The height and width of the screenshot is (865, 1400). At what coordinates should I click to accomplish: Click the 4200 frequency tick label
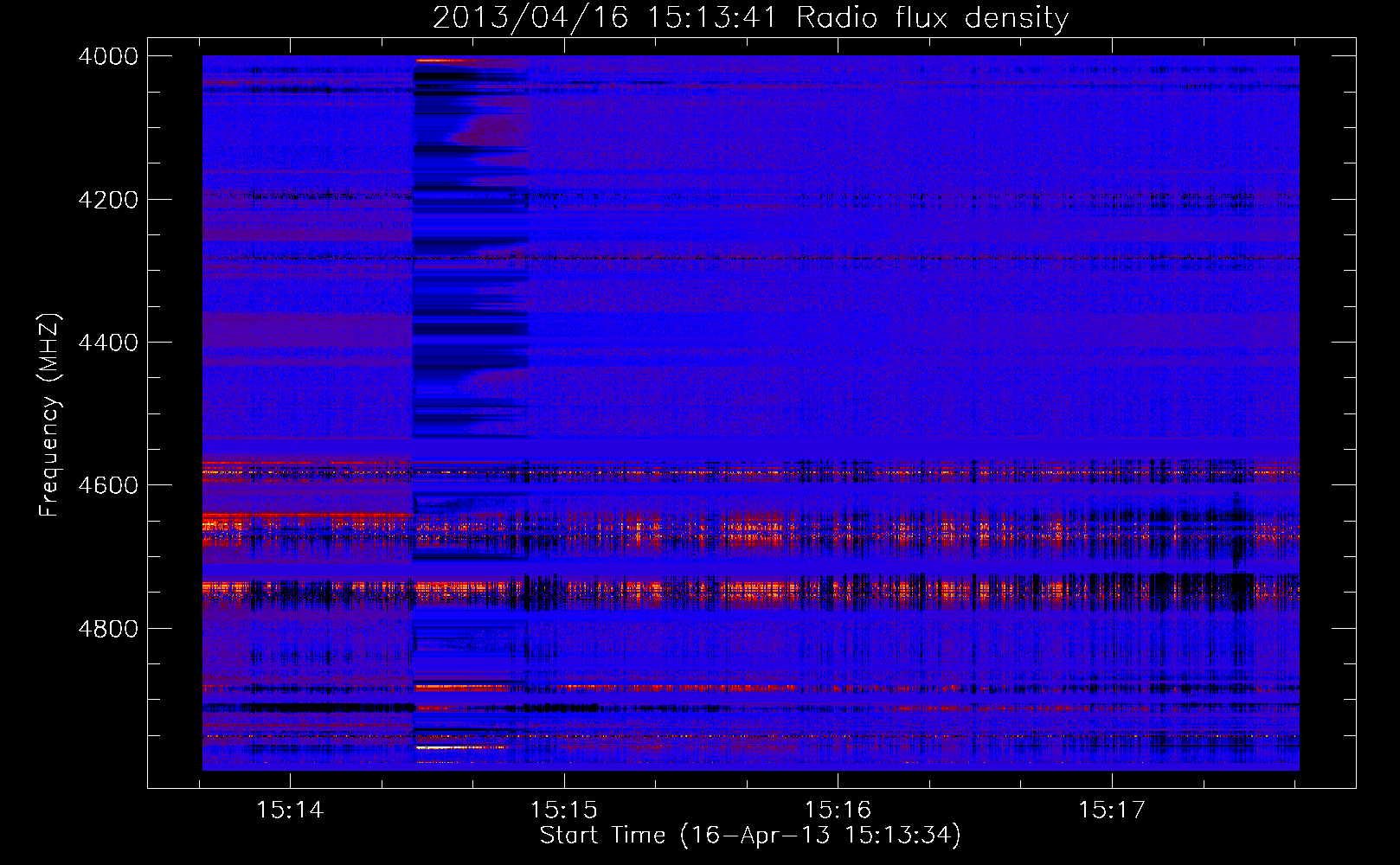(x=107, y=200)
